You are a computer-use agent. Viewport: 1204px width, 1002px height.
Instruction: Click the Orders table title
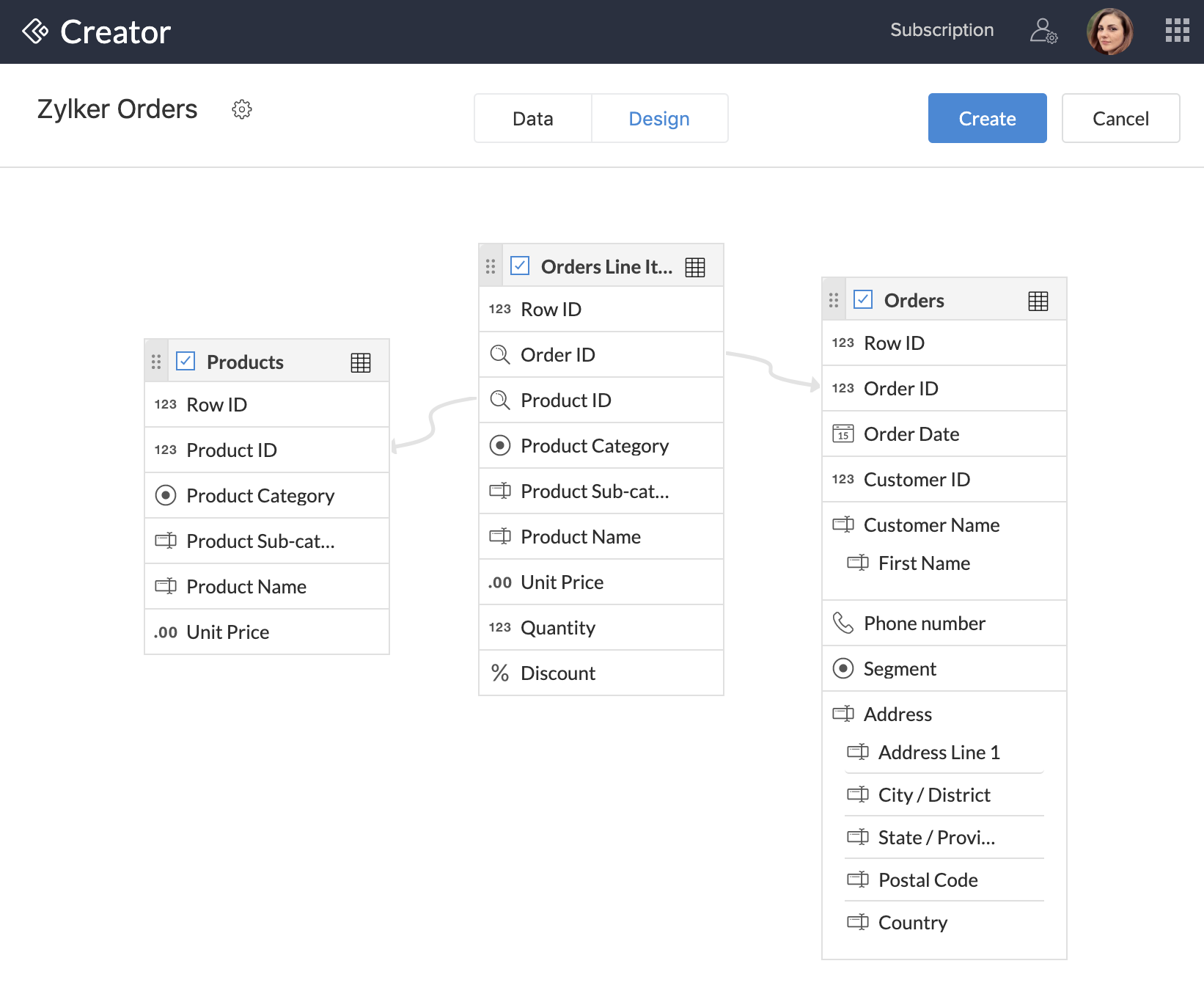pyautogui.click(x=914, y=301)
